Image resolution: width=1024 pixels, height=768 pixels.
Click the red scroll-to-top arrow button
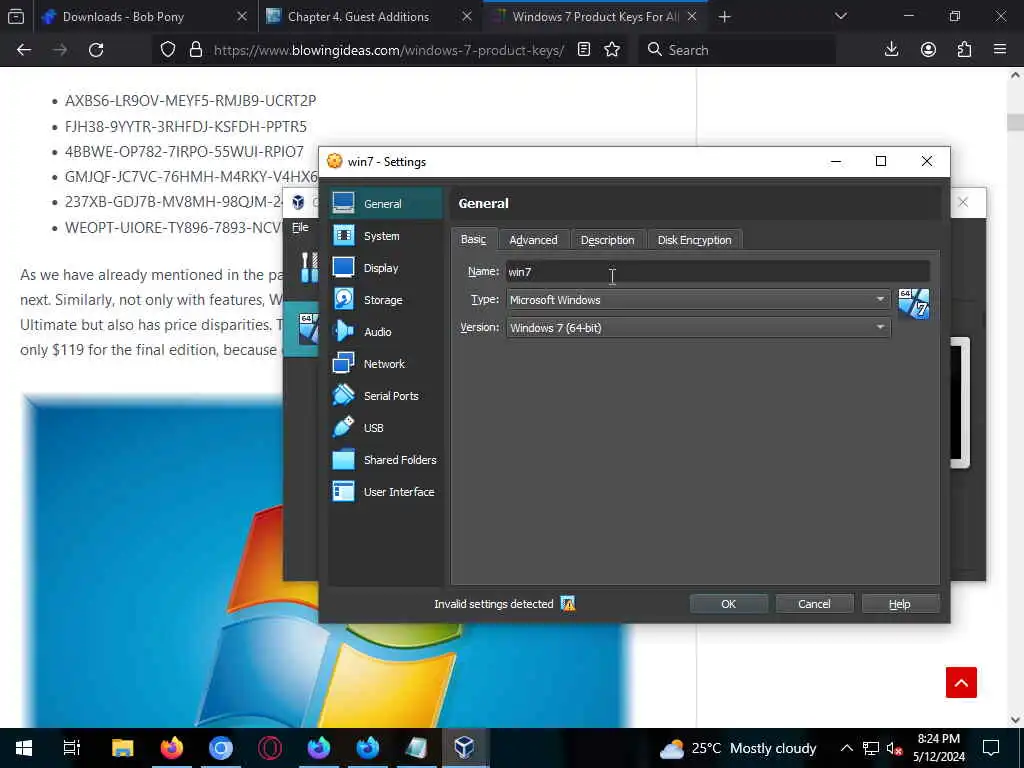(961, 682)
